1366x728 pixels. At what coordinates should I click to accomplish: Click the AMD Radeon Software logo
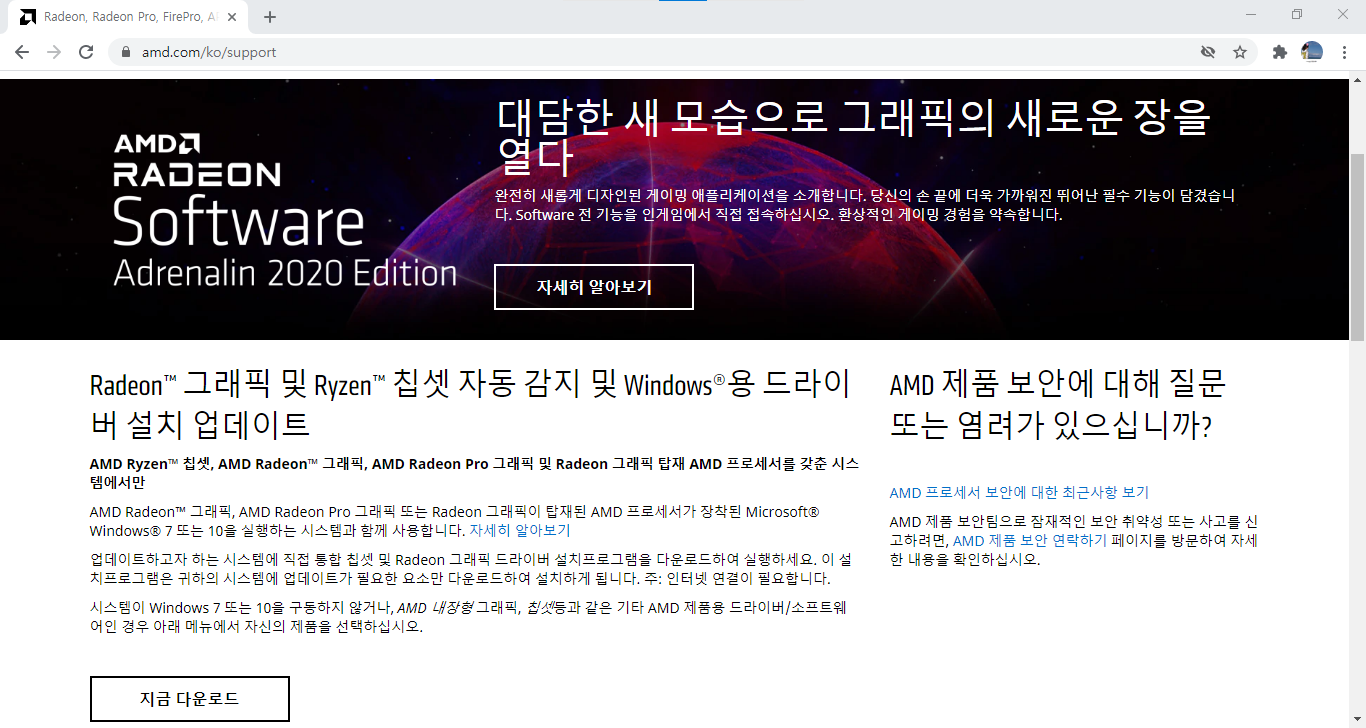pyautogui.click(x=285, y=210)
